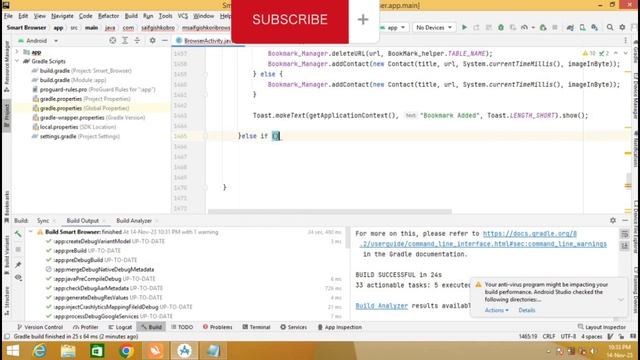640x360 pixels.
Task: Click Select Opened File target icon
Action: [x=113, y=40]
